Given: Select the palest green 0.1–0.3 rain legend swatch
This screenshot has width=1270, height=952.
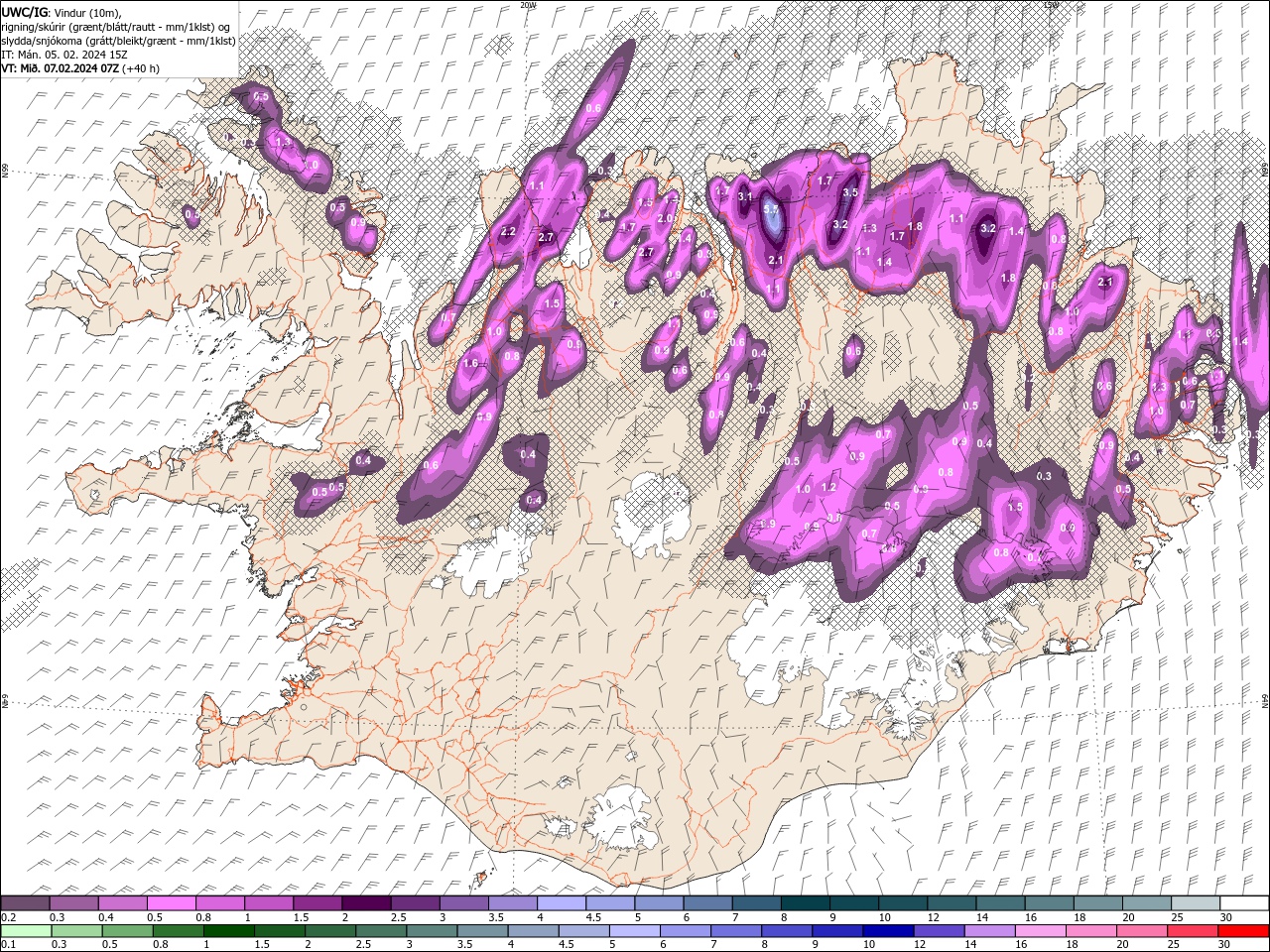Looking at the screenshot, I should [x=25, y=931].
